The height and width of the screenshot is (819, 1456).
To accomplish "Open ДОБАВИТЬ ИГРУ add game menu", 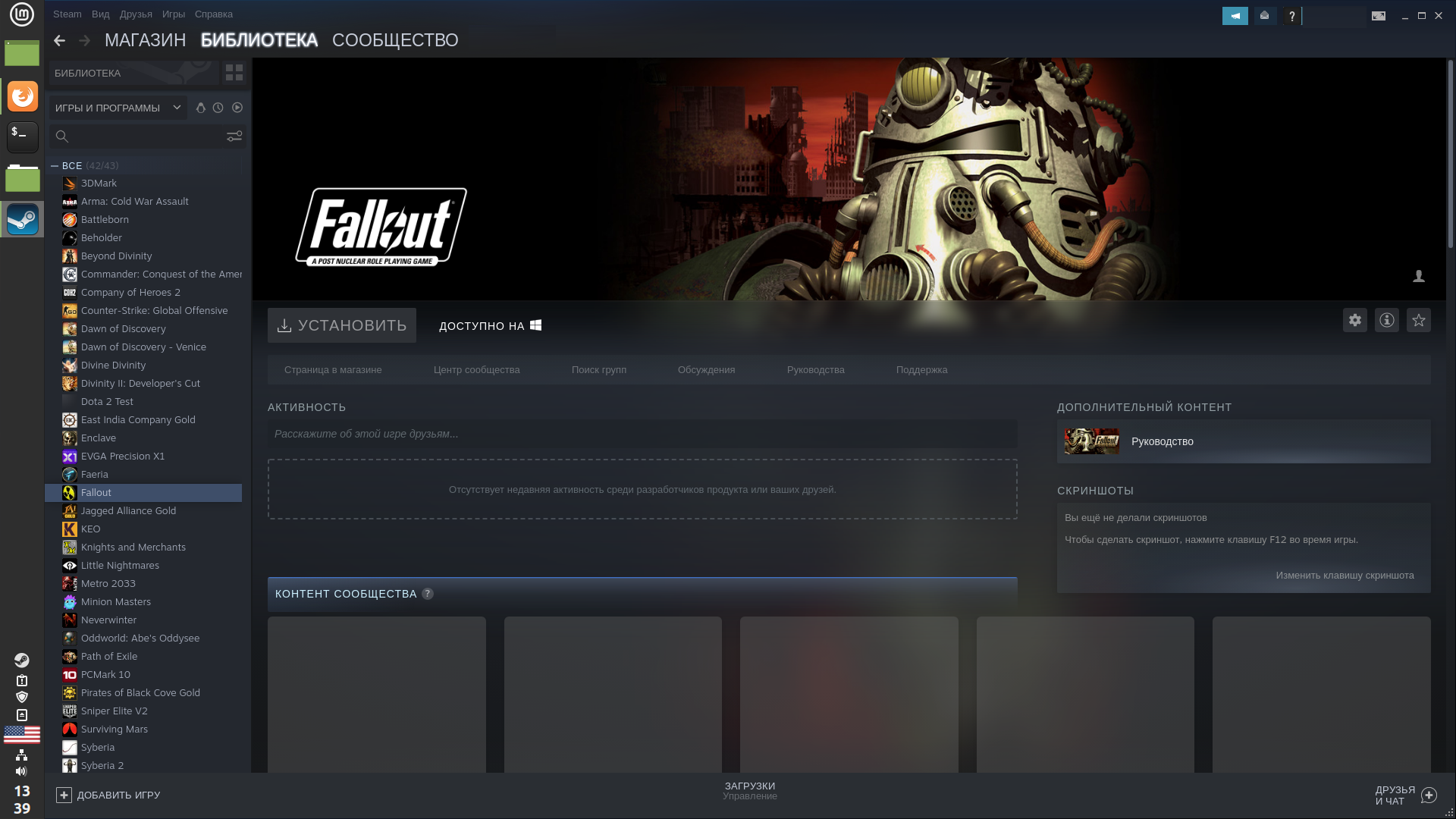I will tap(108, 795).
